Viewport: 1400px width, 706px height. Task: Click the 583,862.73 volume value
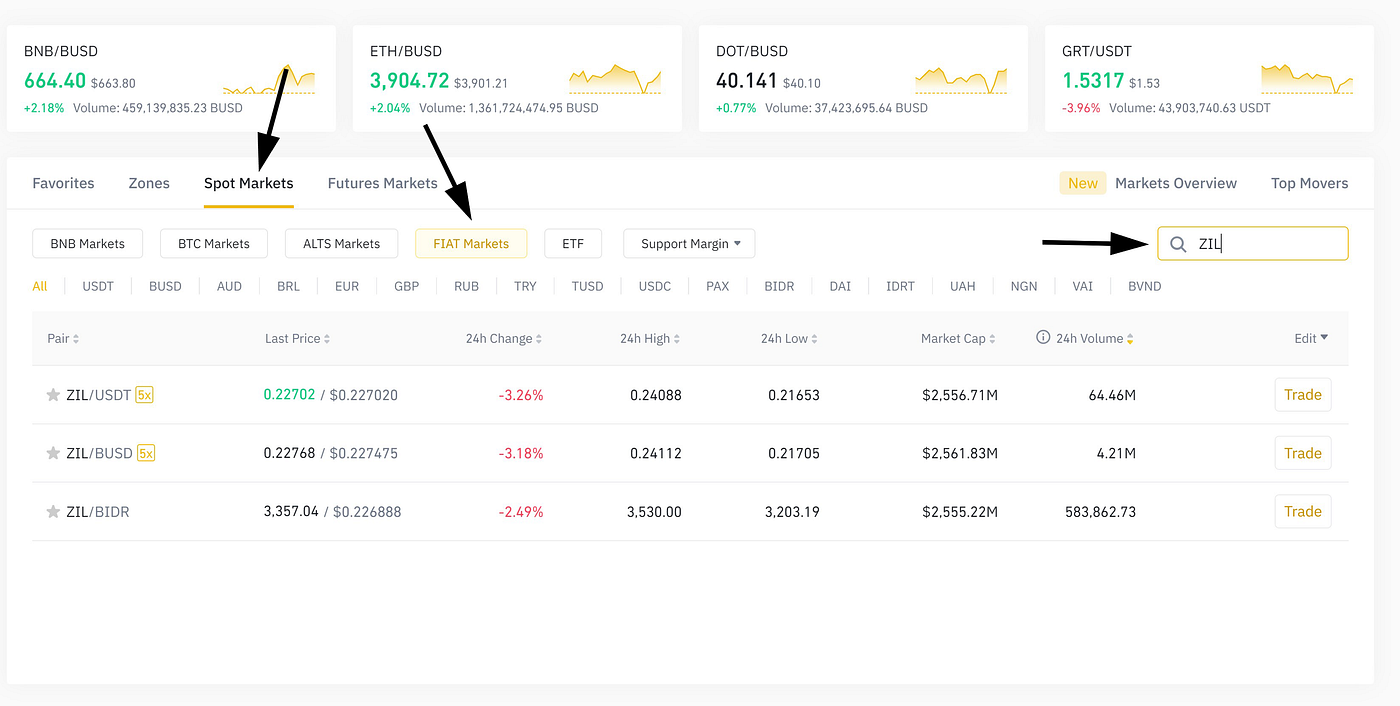coord(1100,512)
